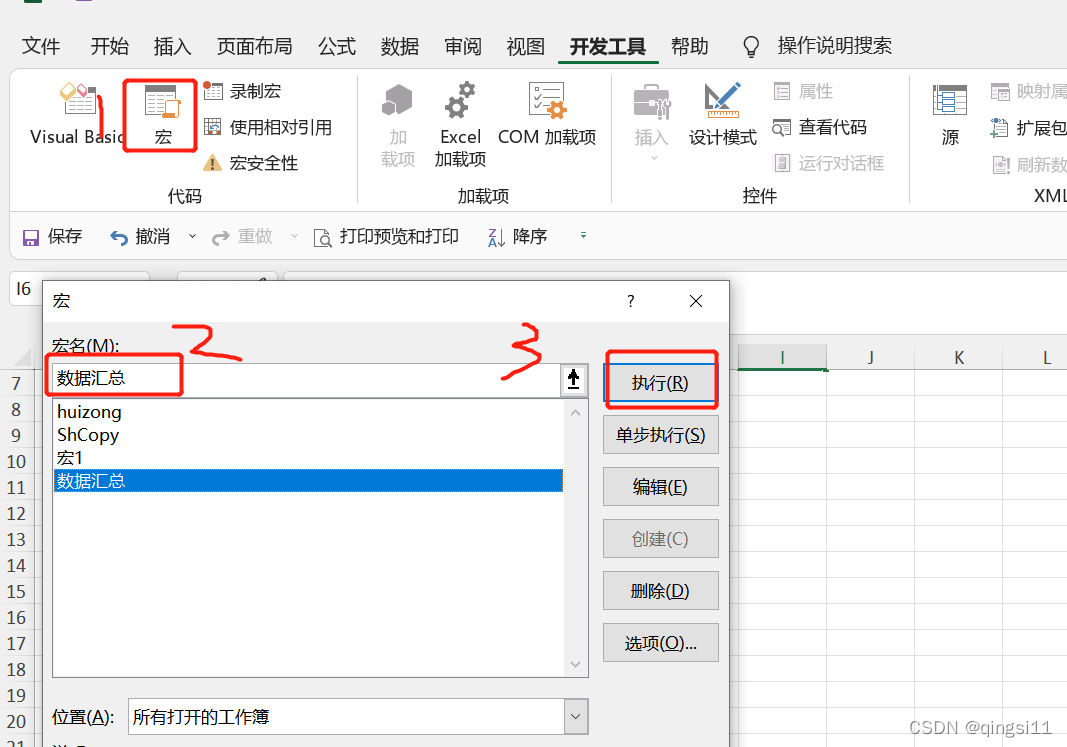The height and width of the screenshot is (747, 1067).
Task: Open the 宏 macros icon in ribbon
Action: pyautogui.click(x=162, y=101)
